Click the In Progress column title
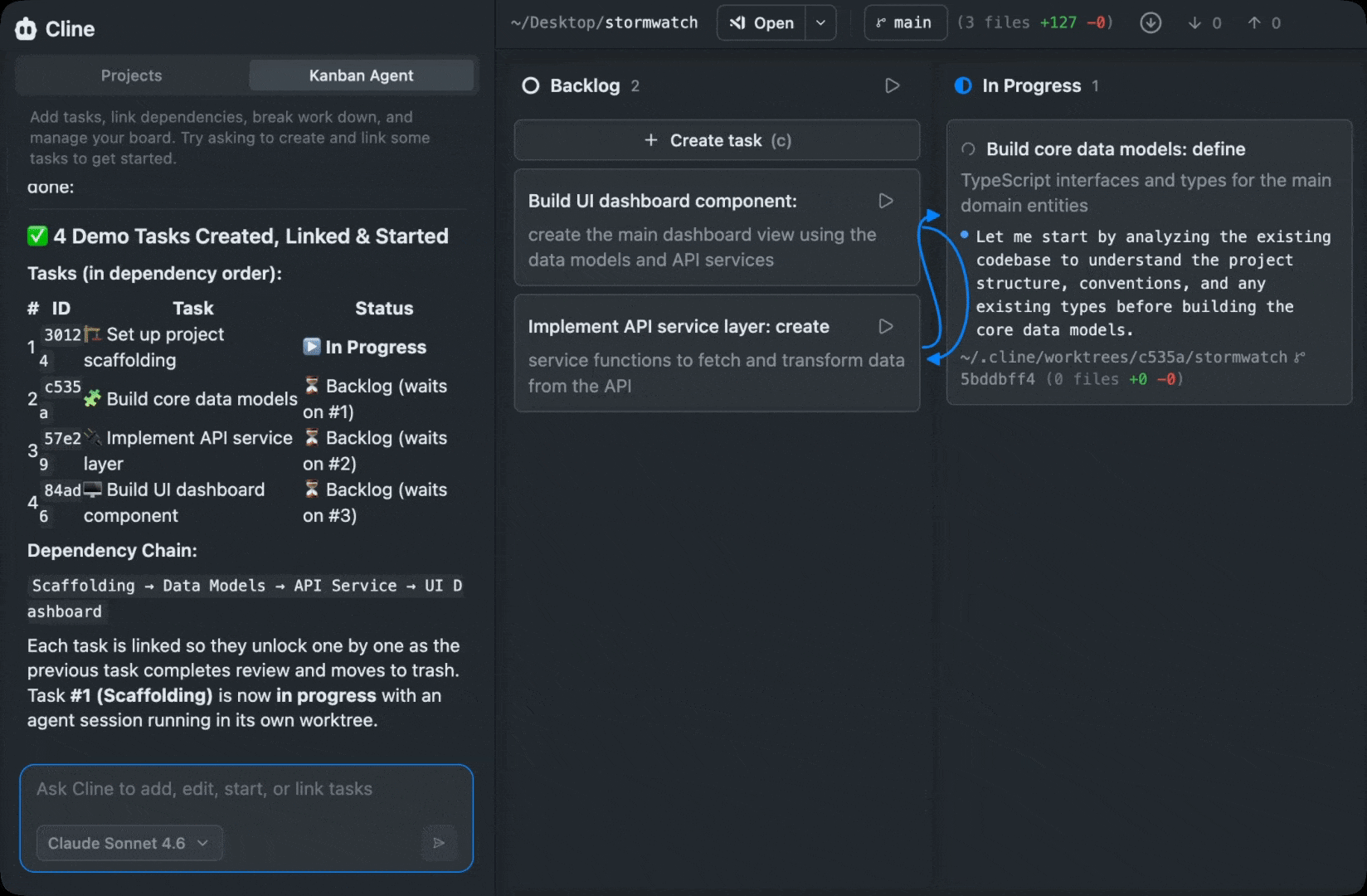The height and width of the screenshot is (896, 1367). [x=1032, y=85]
